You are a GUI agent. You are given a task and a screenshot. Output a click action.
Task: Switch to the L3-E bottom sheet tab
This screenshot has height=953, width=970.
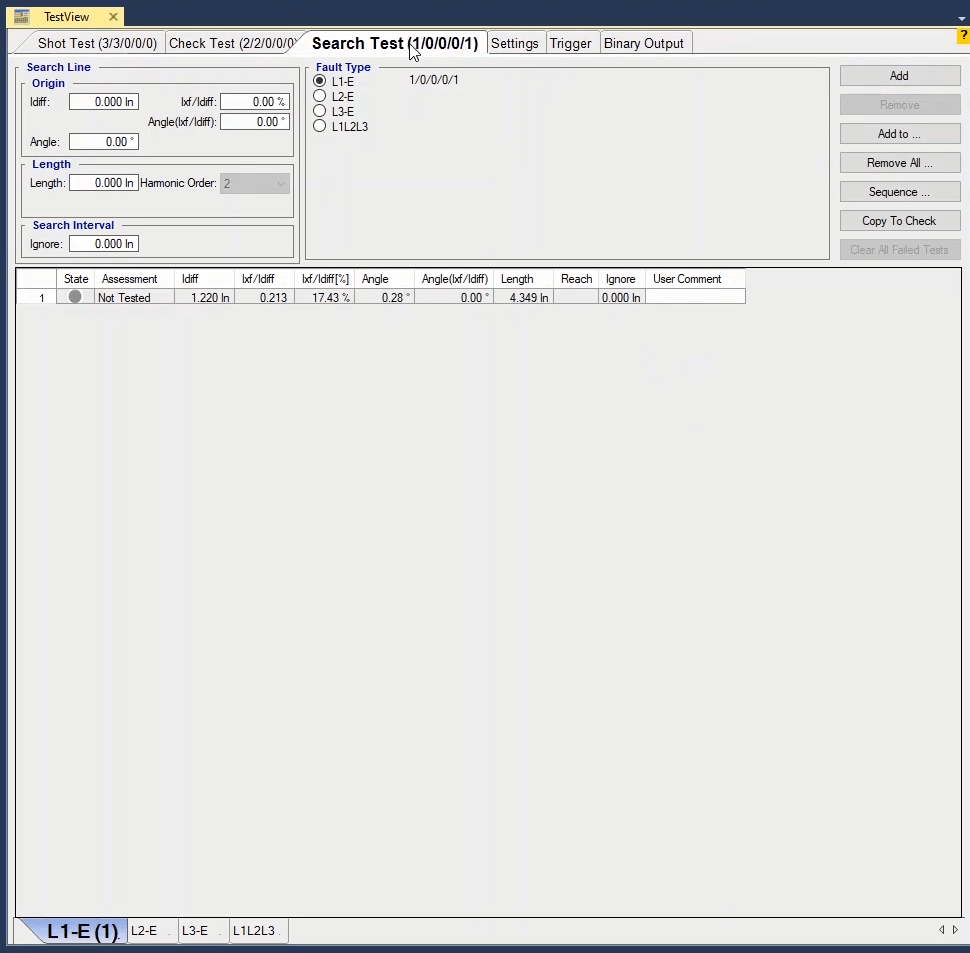(195, 931)
